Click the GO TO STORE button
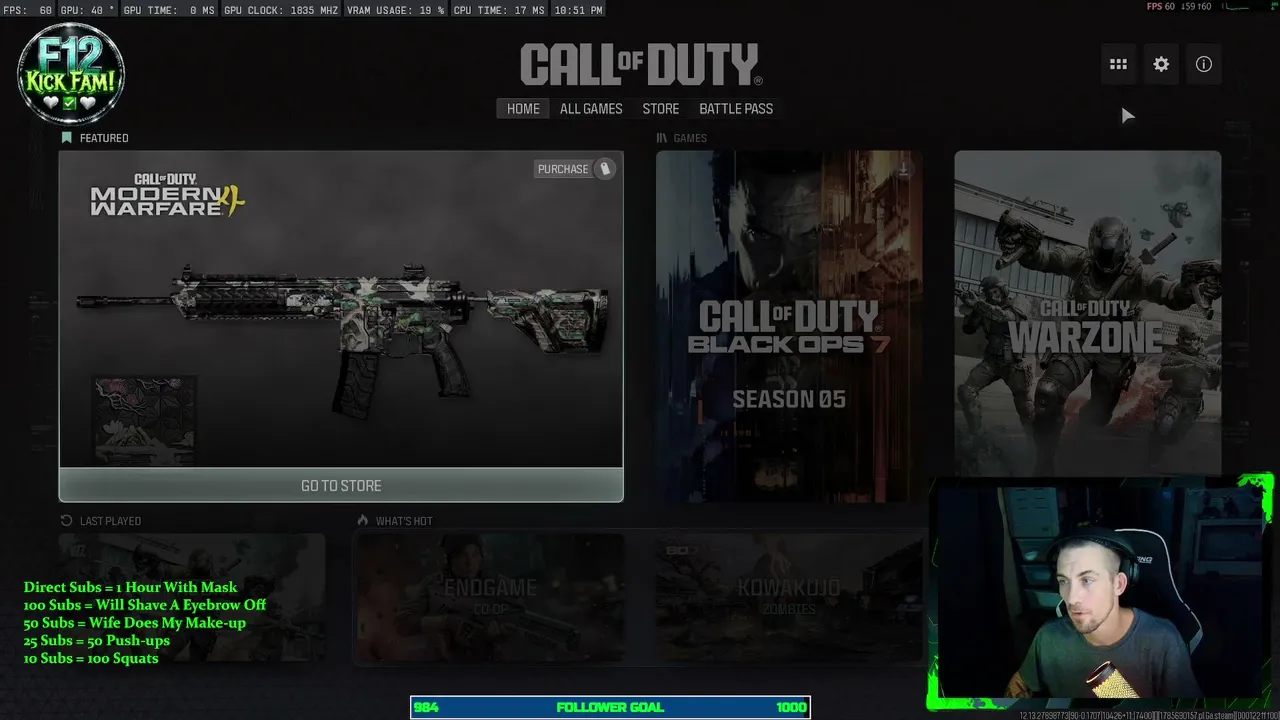This screenshot has height=720, width=1280. click(x=341, y=485)
